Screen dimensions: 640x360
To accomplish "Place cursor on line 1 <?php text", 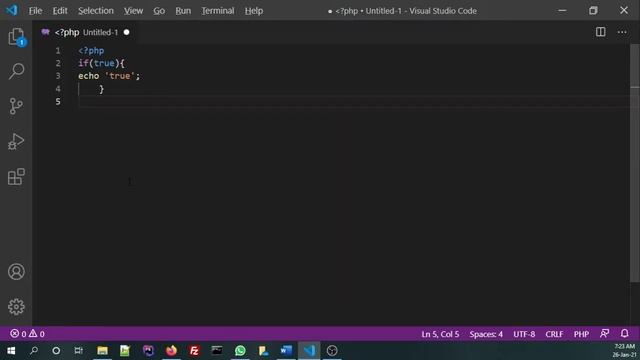I will coord(91,51).
